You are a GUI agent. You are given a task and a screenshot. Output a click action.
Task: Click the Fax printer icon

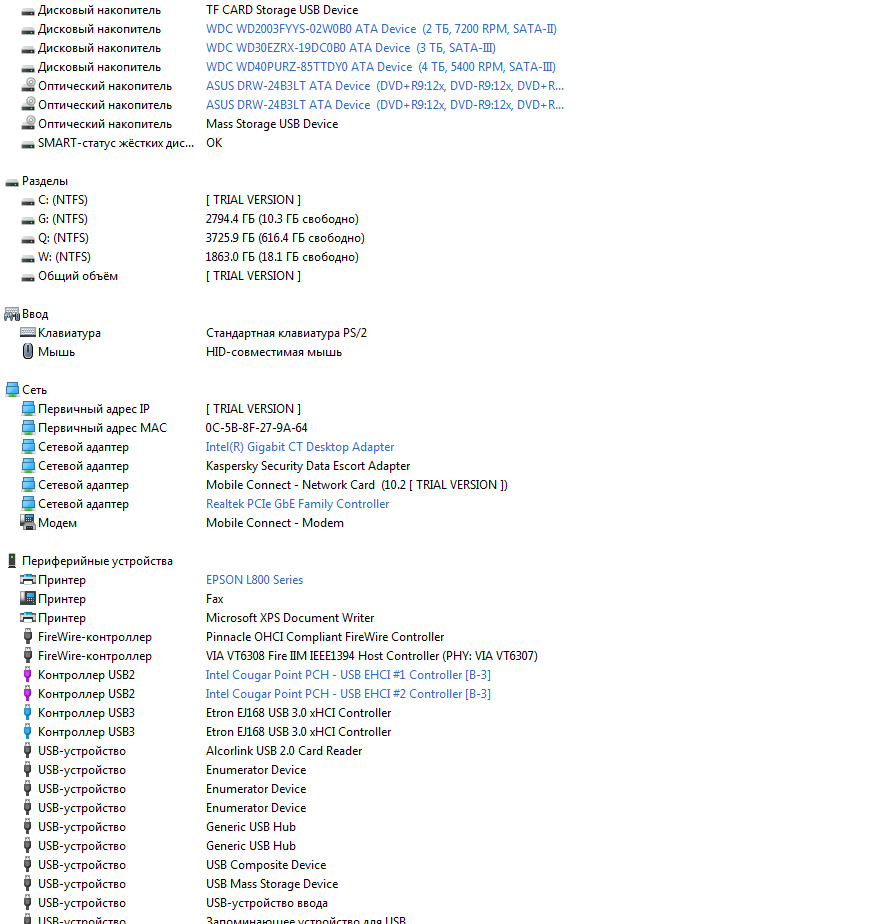28,598
